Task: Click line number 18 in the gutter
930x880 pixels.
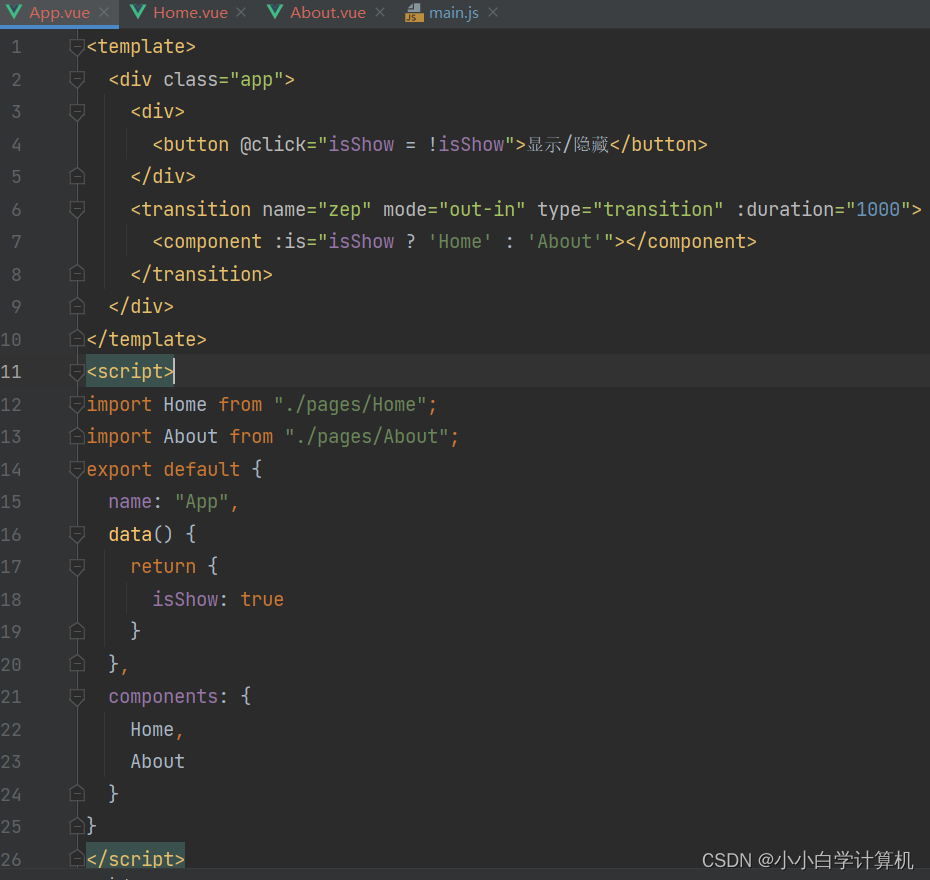Action: [x=11, y=600]
